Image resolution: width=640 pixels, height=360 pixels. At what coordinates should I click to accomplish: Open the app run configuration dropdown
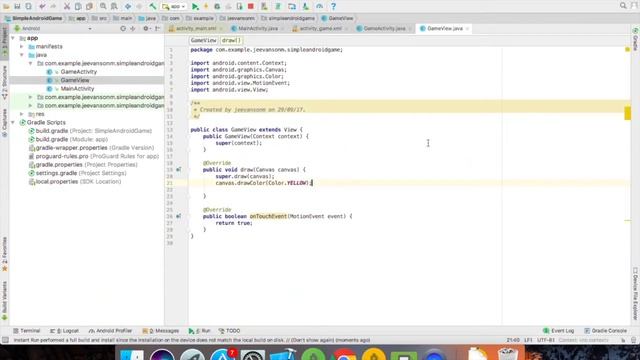[x=174, y=7]
